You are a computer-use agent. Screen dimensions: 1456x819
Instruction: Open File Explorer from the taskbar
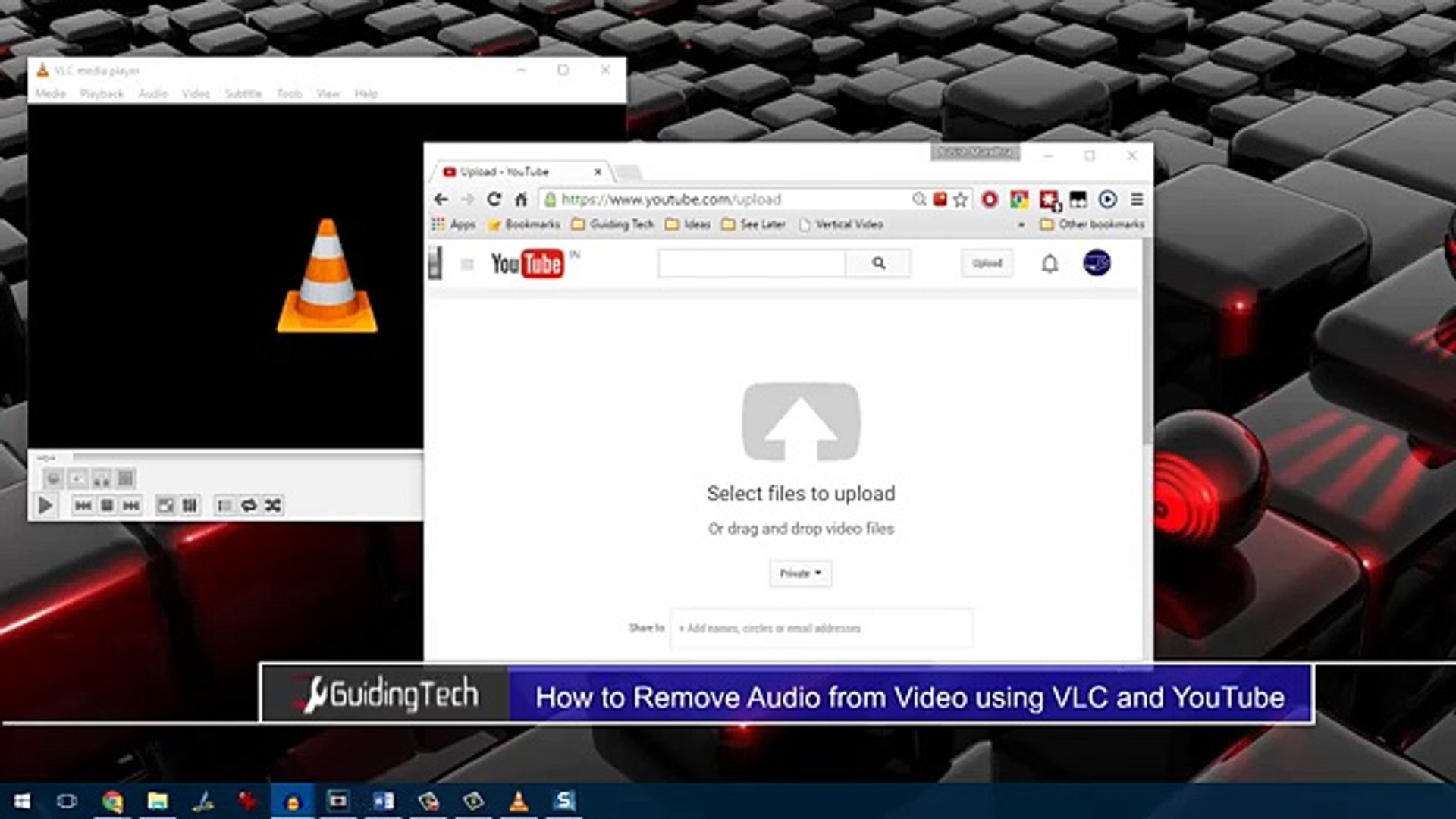(x=158, y=801)
